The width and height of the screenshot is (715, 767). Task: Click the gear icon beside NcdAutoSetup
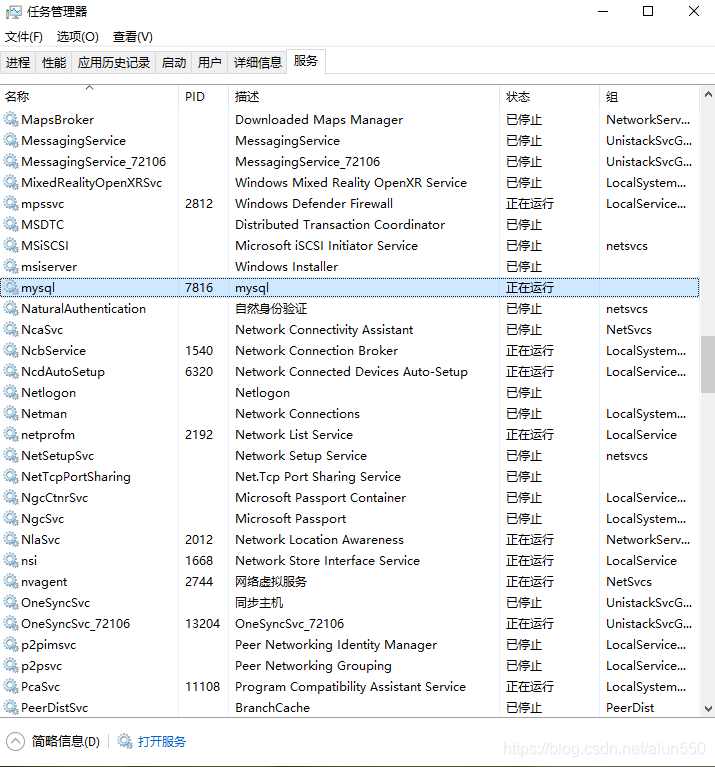(11, 372)
